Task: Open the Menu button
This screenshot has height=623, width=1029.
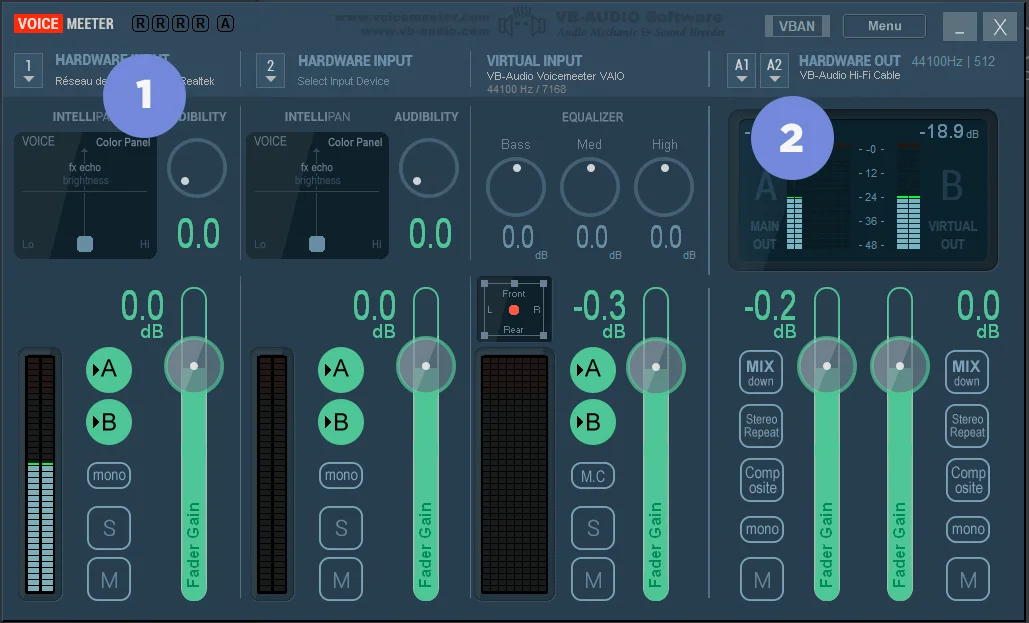Action: point(884,26)
